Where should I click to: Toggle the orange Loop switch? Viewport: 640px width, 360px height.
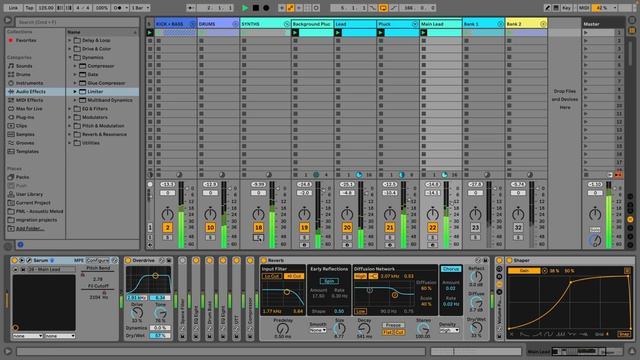pos(383,8)
